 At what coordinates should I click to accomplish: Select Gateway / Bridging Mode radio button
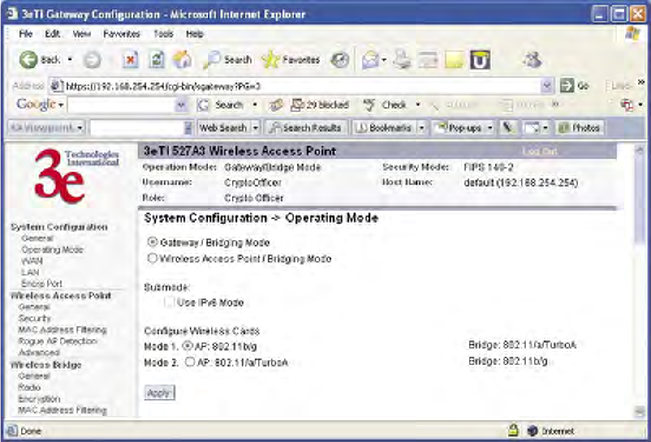pyautogui.click(x=152, y=242)
